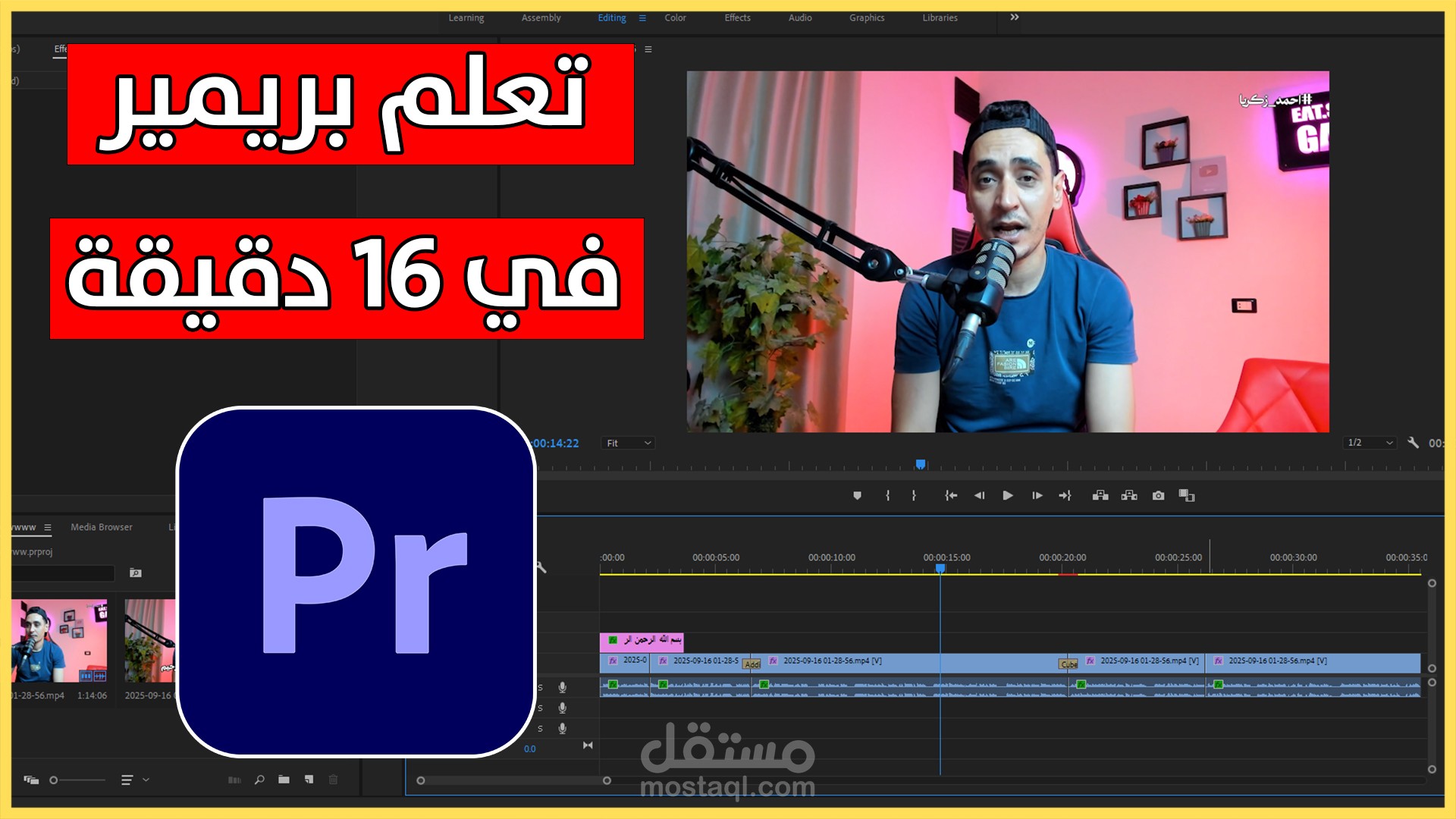
Task: Step back one frame
Action: [979, 495]
